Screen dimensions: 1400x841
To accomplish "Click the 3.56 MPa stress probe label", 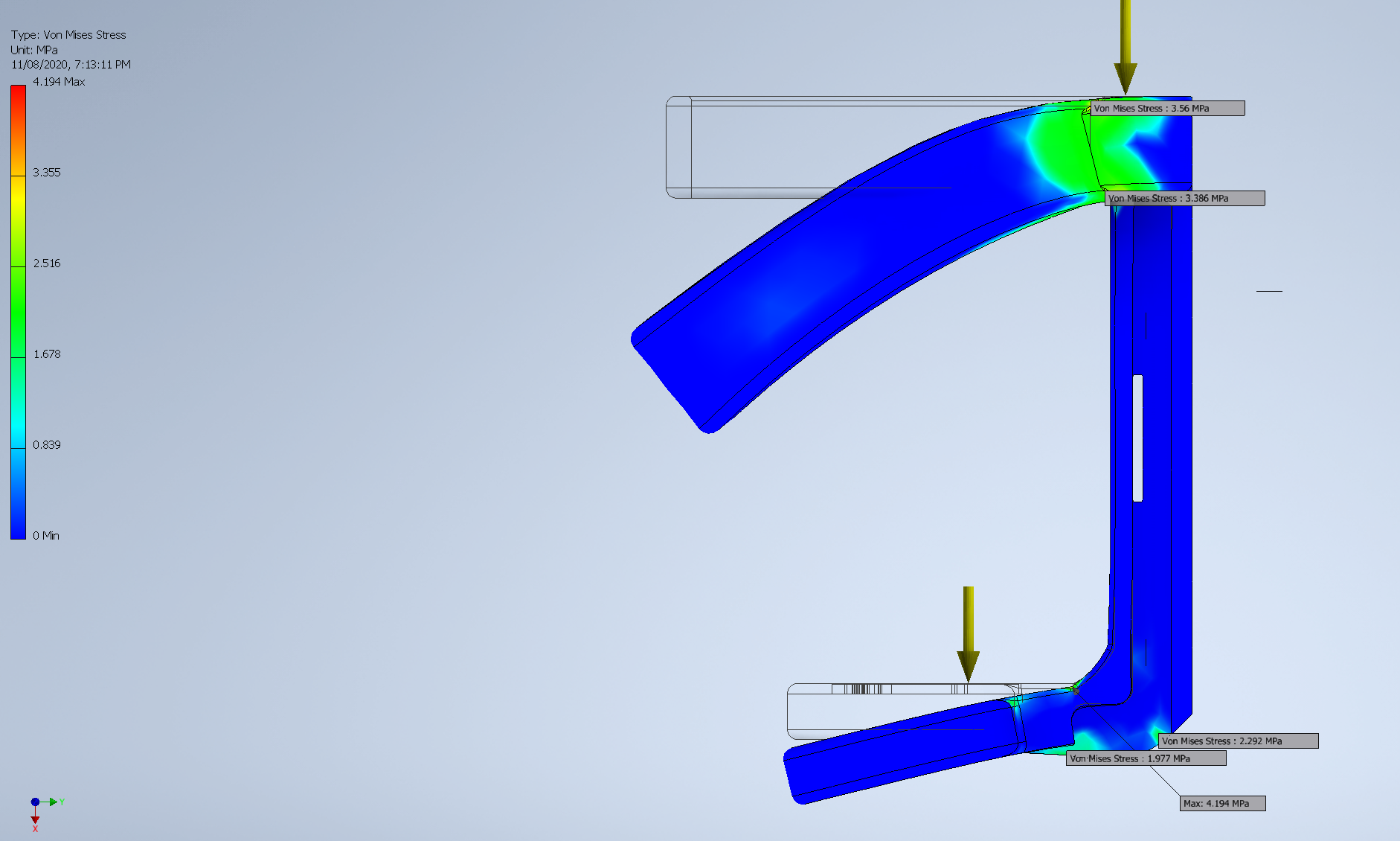I will click(1167, 109).
